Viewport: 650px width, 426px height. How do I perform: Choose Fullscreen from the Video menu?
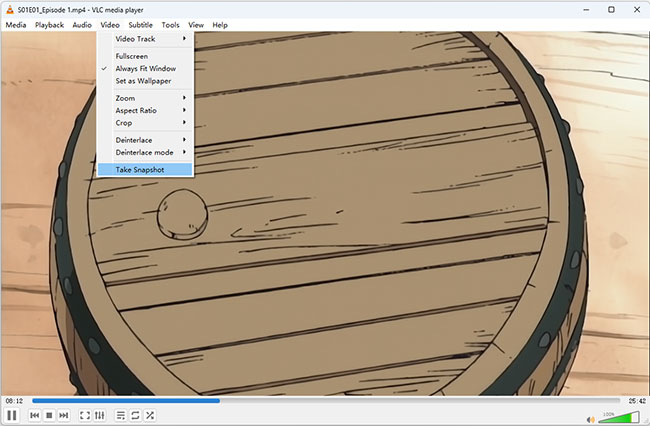click(145, 56)
